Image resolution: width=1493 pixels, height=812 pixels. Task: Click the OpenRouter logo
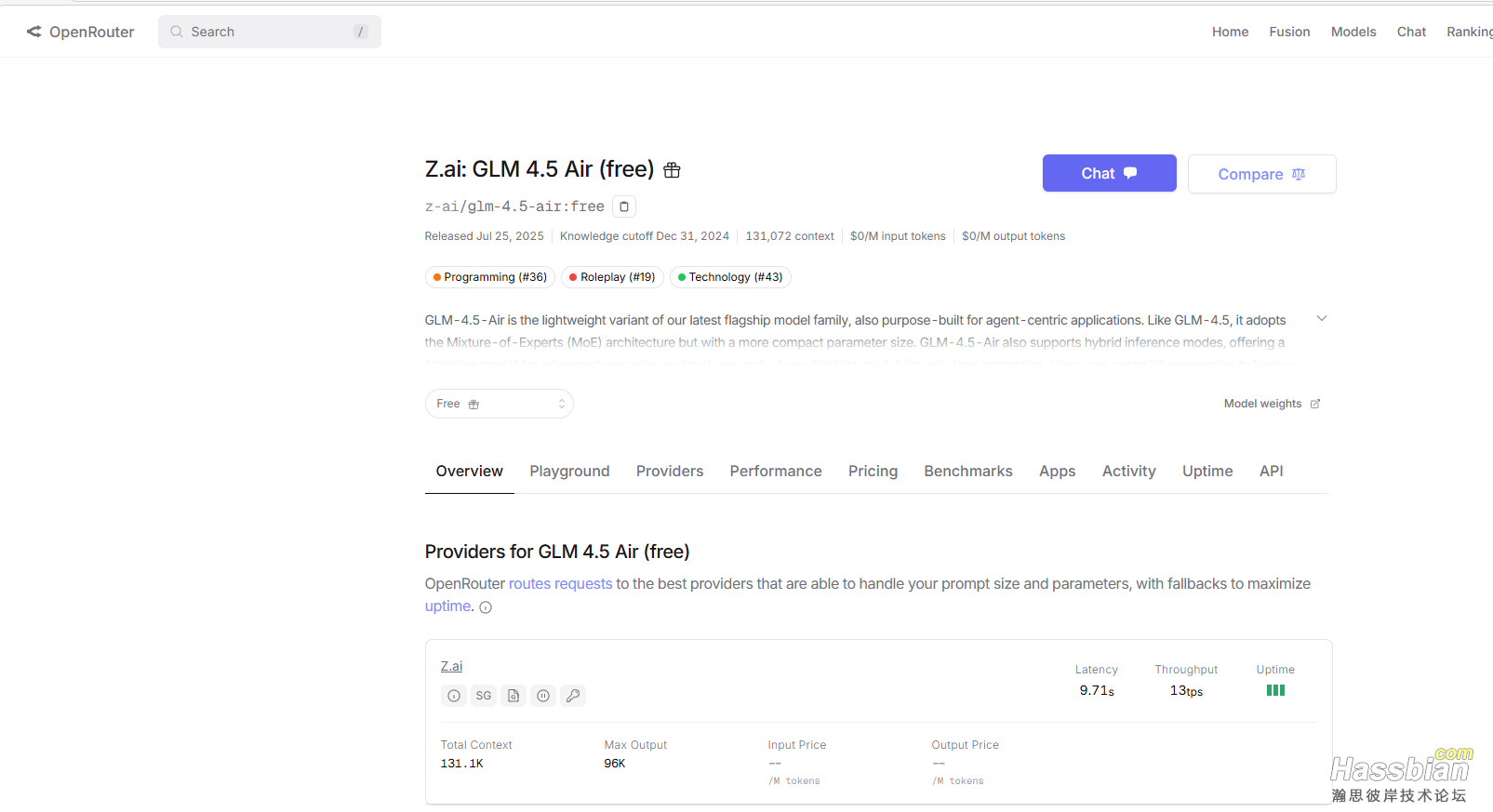[x=80, y=32]
